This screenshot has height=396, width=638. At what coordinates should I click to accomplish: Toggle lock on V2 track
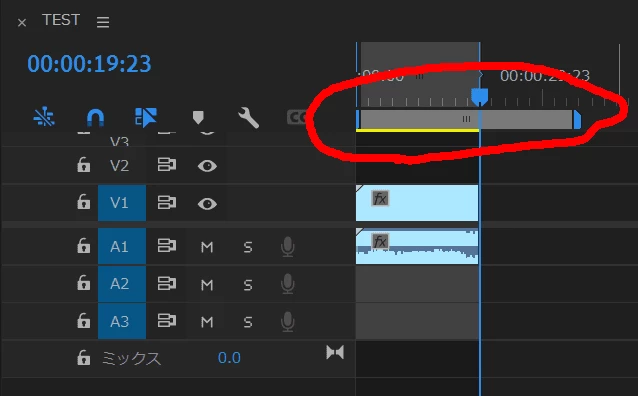click(83, 165)
